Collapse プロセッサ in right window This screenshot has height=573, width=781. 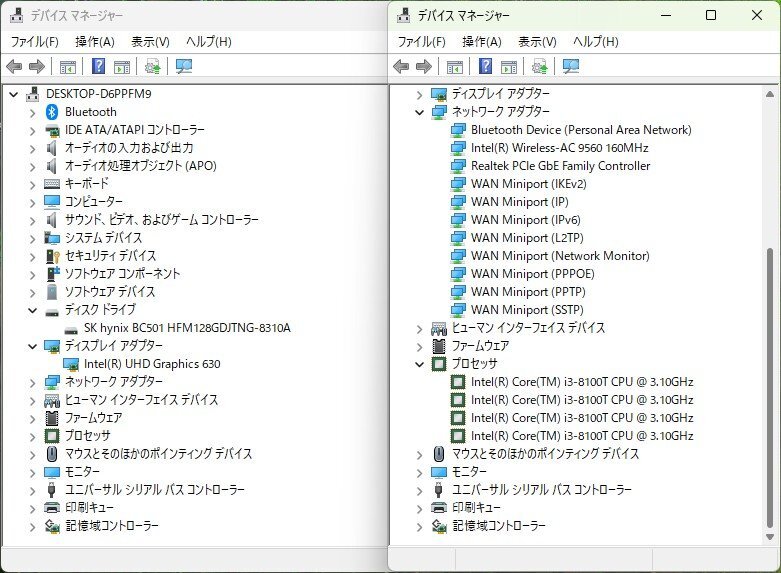419,364
